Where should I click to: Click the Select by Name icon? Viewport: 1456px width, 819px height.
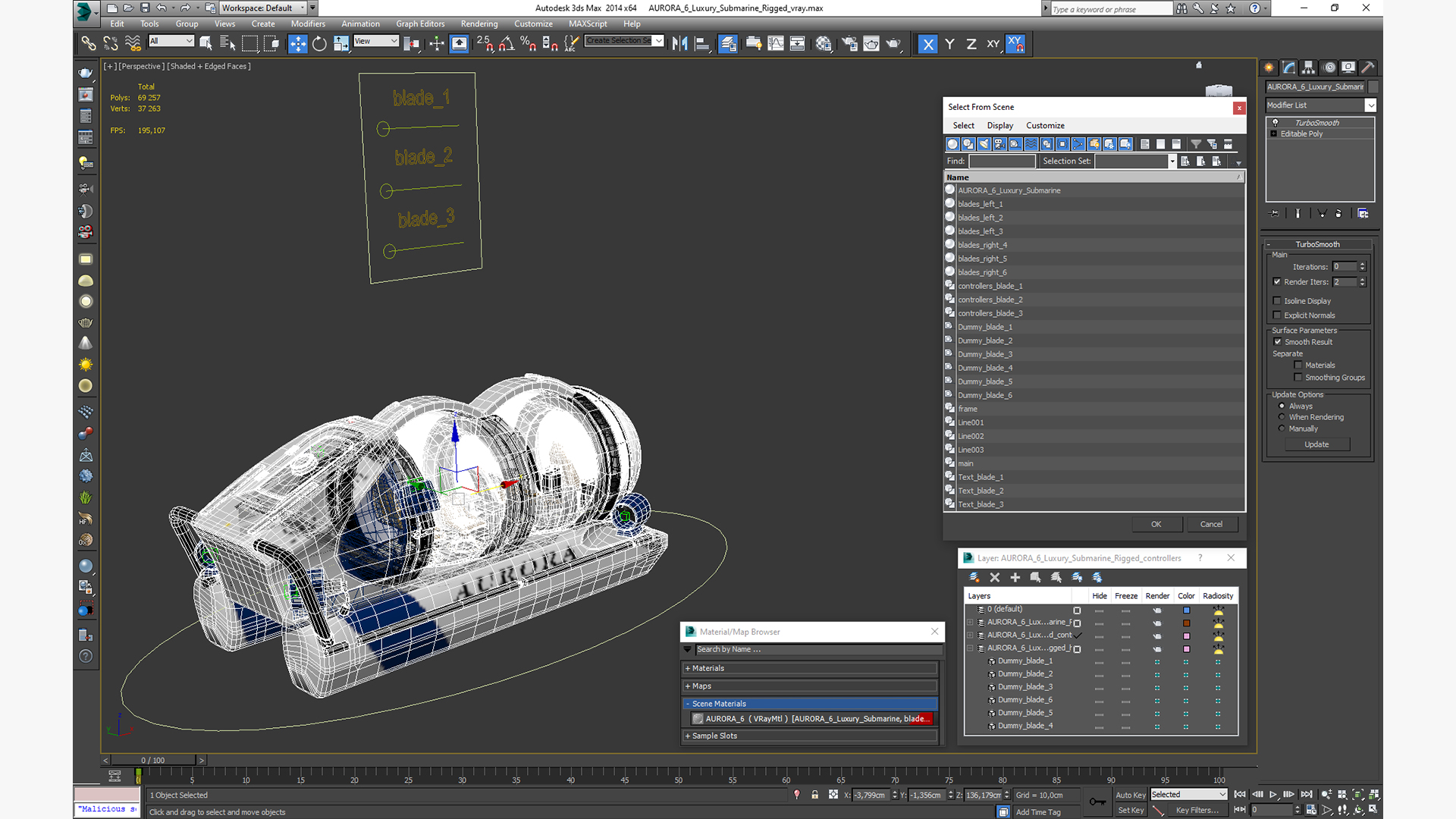coord(227,44)
